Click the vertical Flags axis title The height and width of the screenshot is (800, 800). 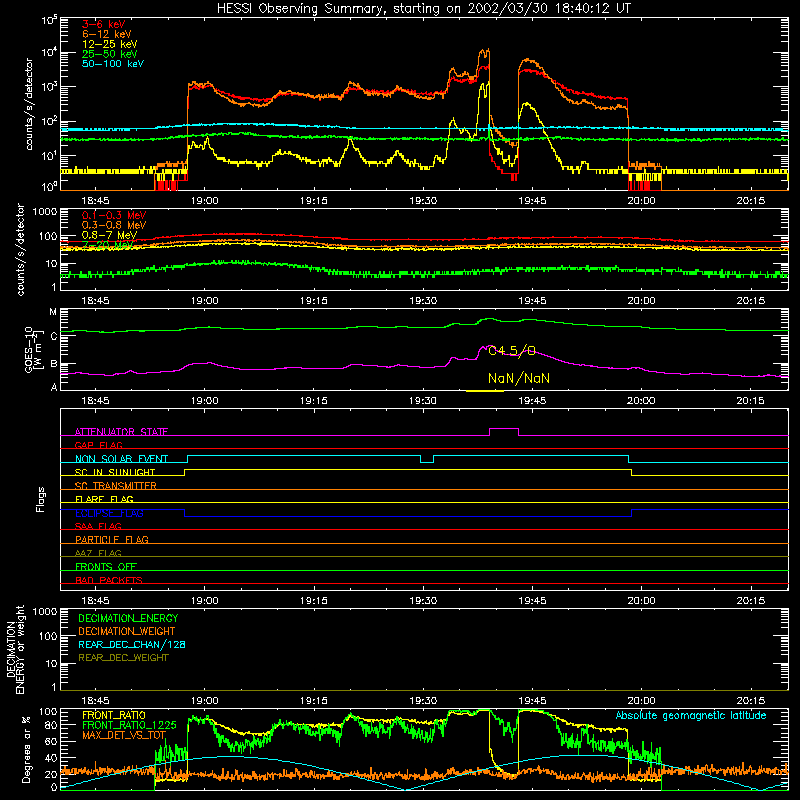click(41, 499)
